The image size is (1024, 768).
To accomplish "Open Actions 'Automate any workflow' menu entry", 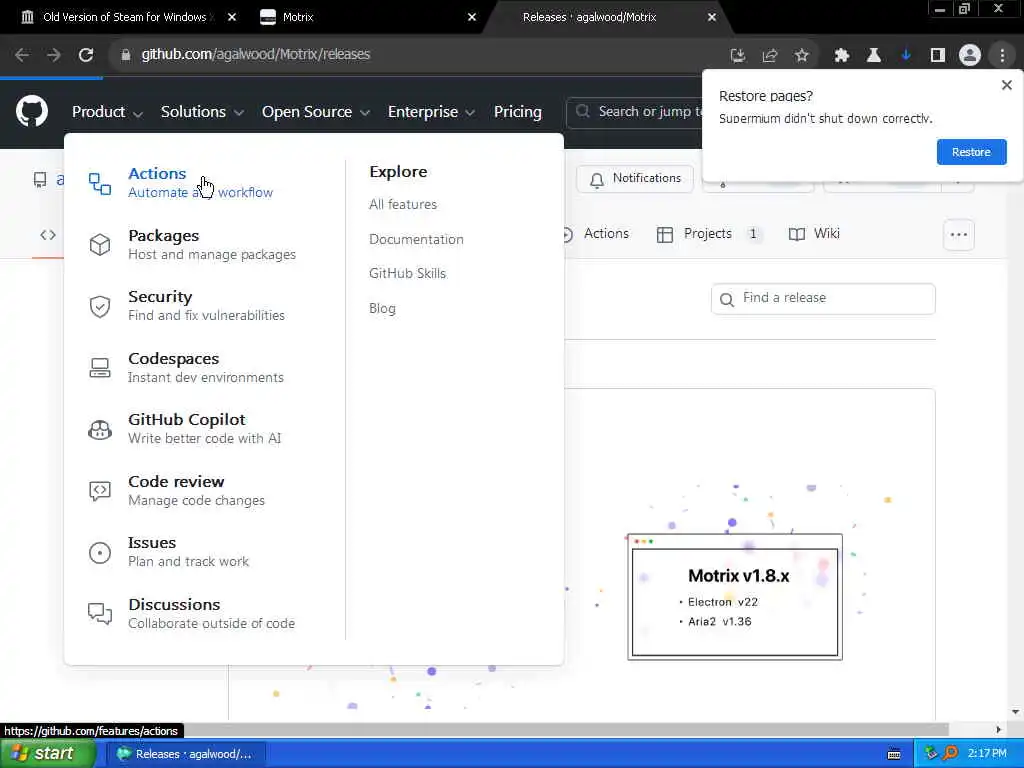I will point(200,182).
